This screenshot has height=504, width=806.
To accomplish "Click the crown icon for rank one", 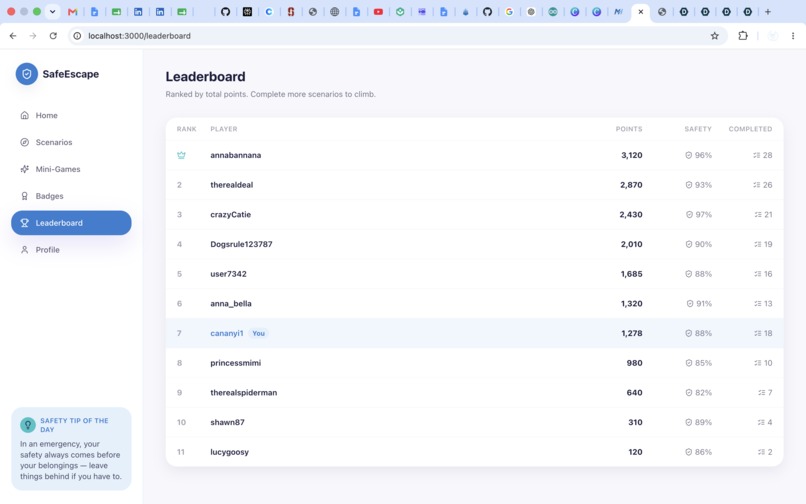I will pos(181,155).
